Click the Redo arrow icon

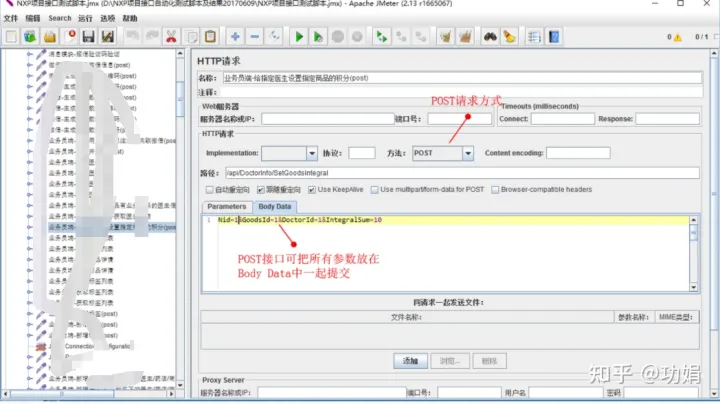point(152,37)
